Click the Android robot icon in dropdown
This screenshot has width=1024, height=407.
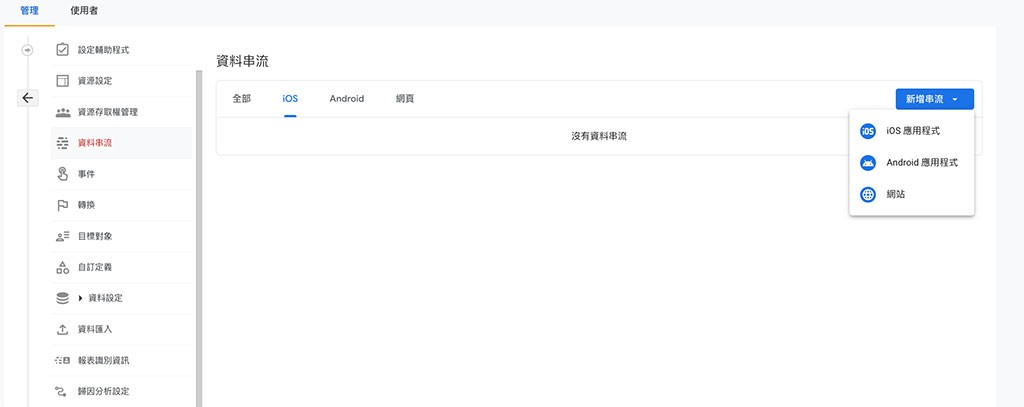(x=868, y=163)
